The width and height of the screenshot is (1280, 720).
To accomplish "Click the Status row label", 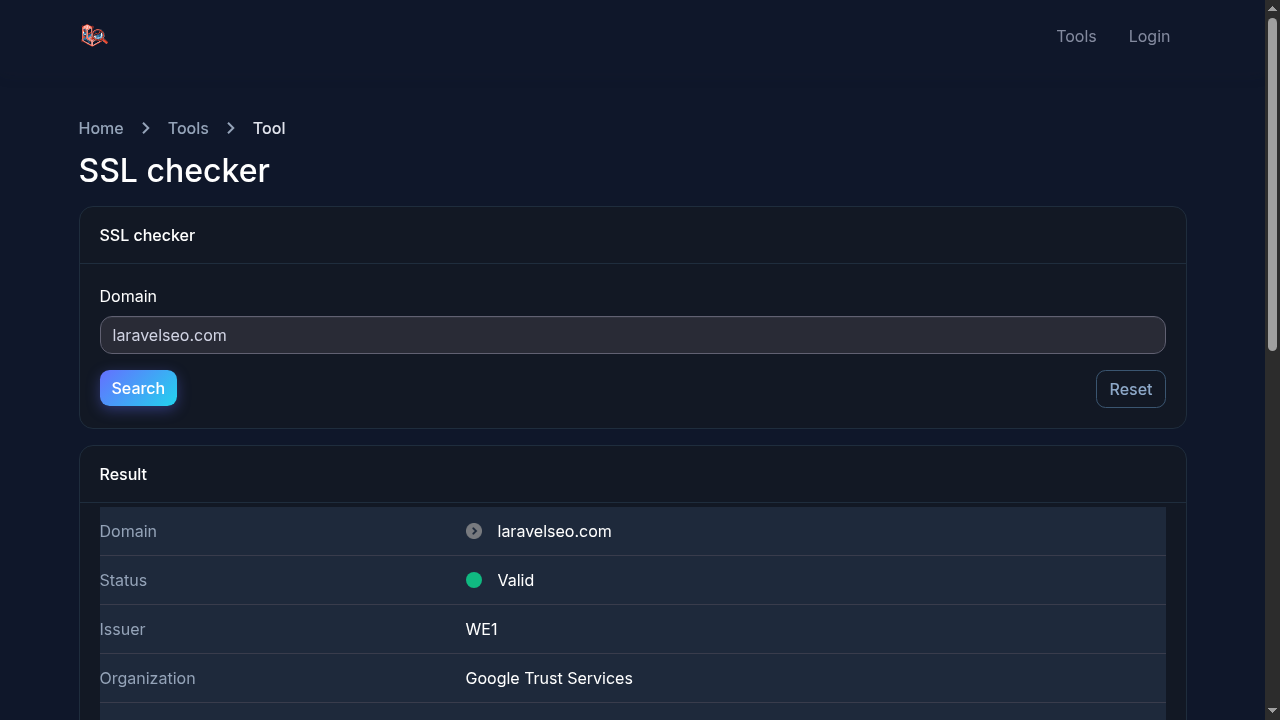I will point(123,580).
